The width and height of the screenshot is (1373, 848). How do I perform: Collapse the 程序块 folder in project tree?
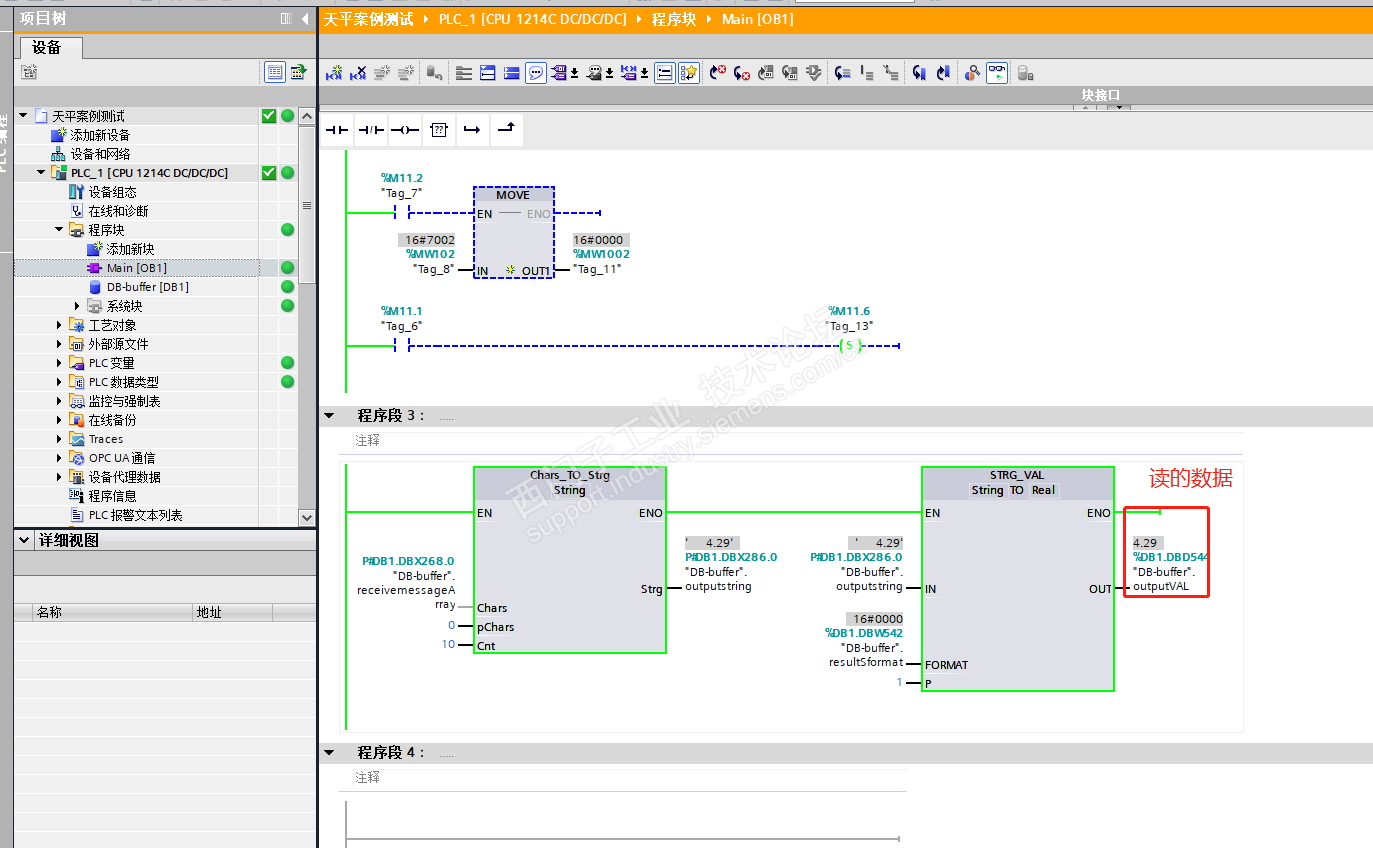(60, 230)
